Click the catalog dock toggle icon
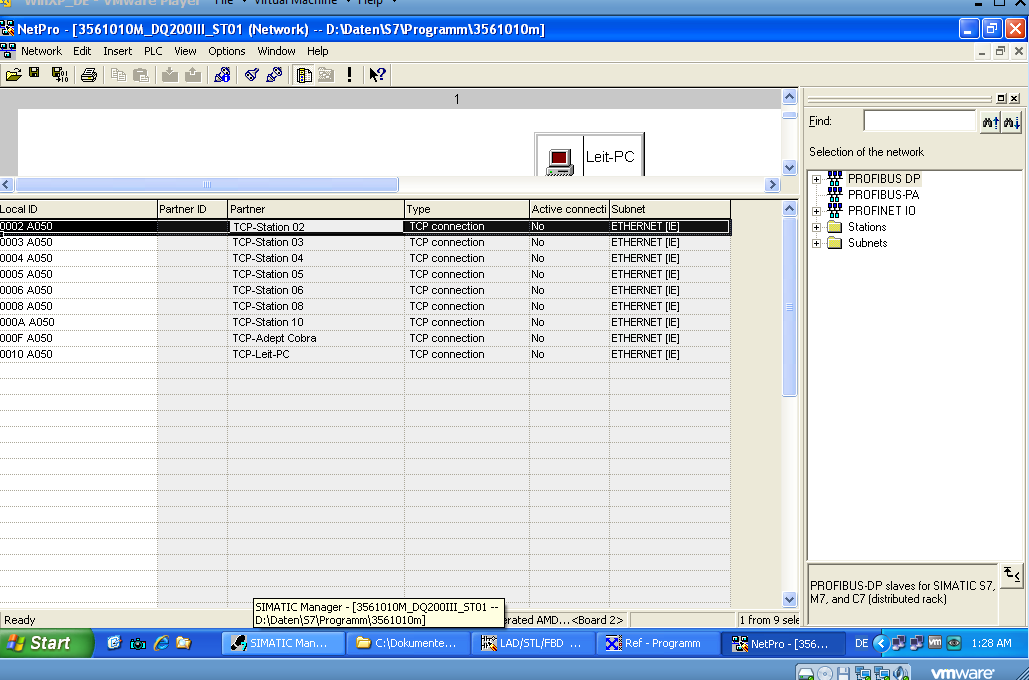 pyautogui.click(x=1001, y=98)
